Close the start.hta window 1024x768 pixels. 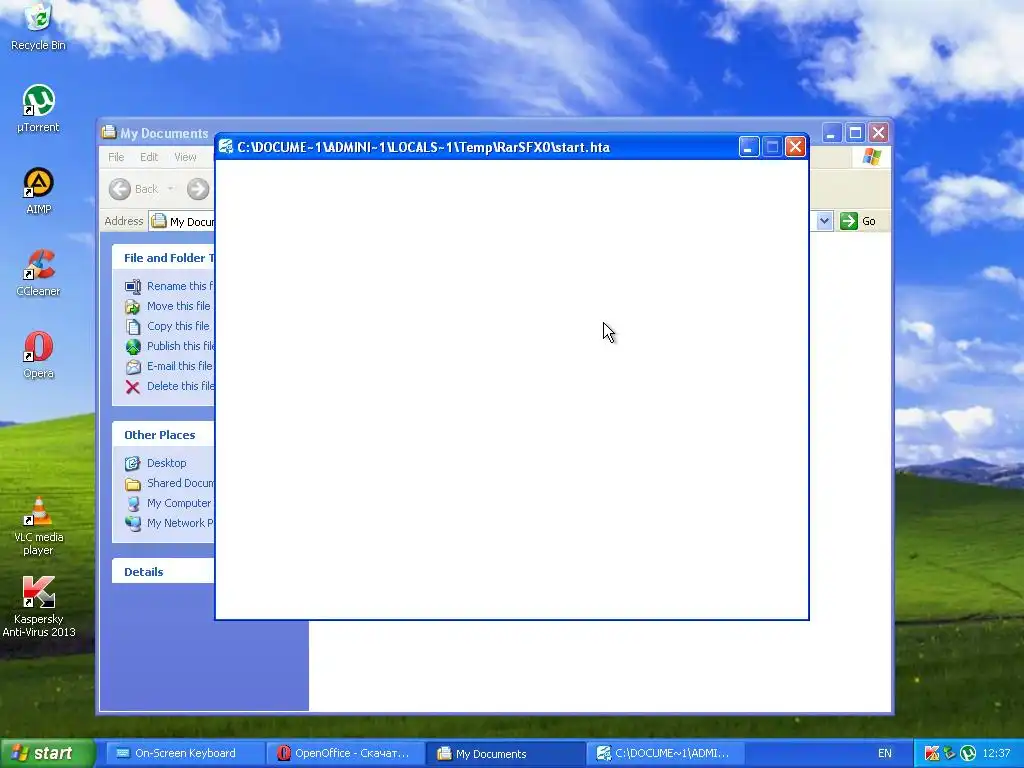(795, 147)
